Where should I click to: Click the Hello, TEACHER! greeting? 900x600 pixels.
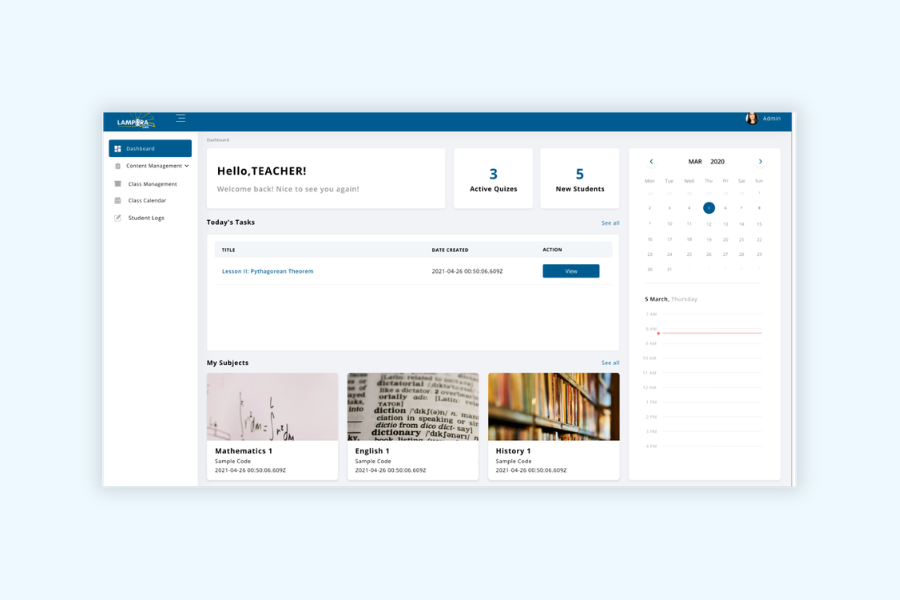point(262,171)
